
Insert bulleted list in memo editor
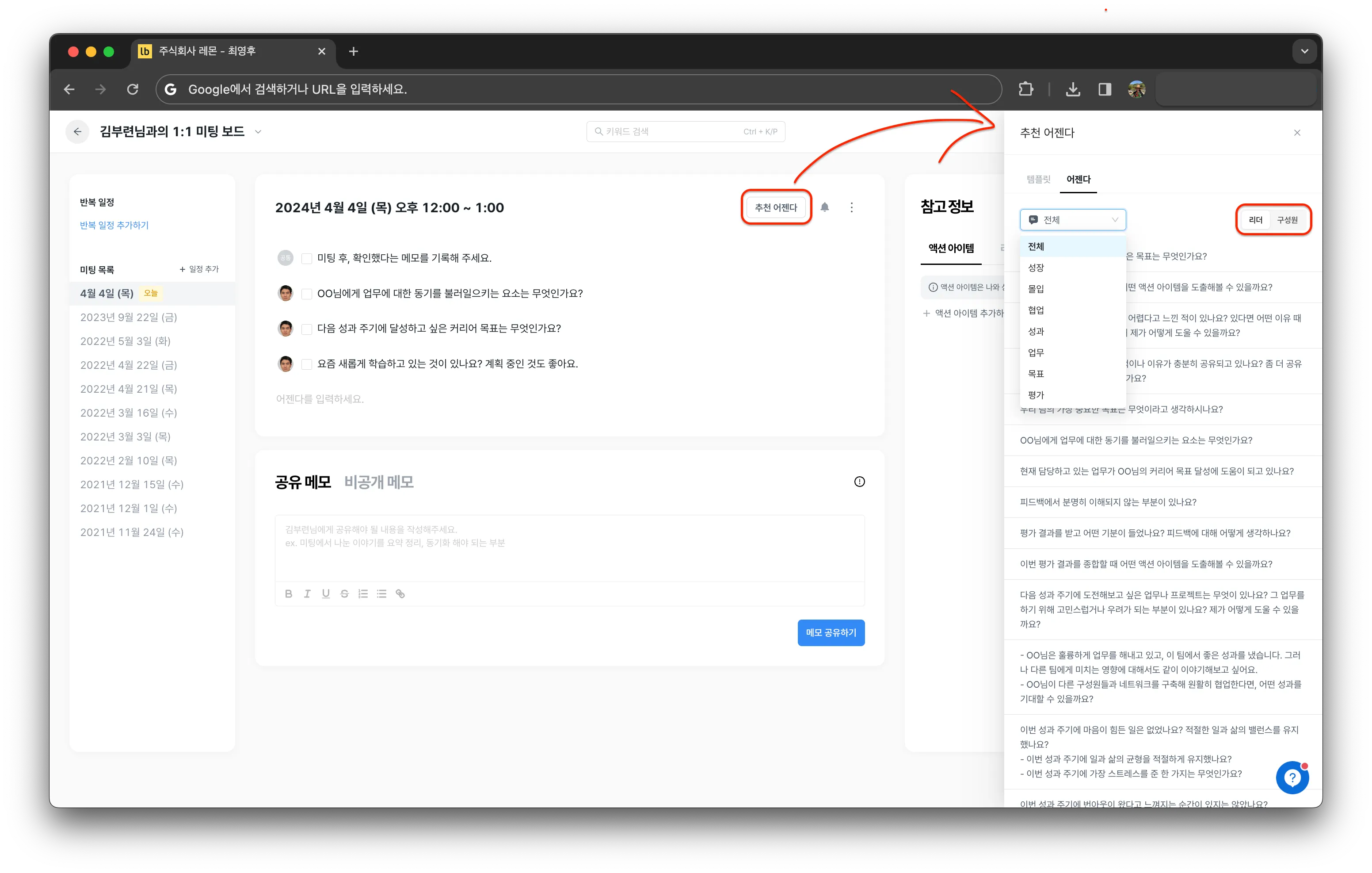pyautogui.click(x=382, y=593)
